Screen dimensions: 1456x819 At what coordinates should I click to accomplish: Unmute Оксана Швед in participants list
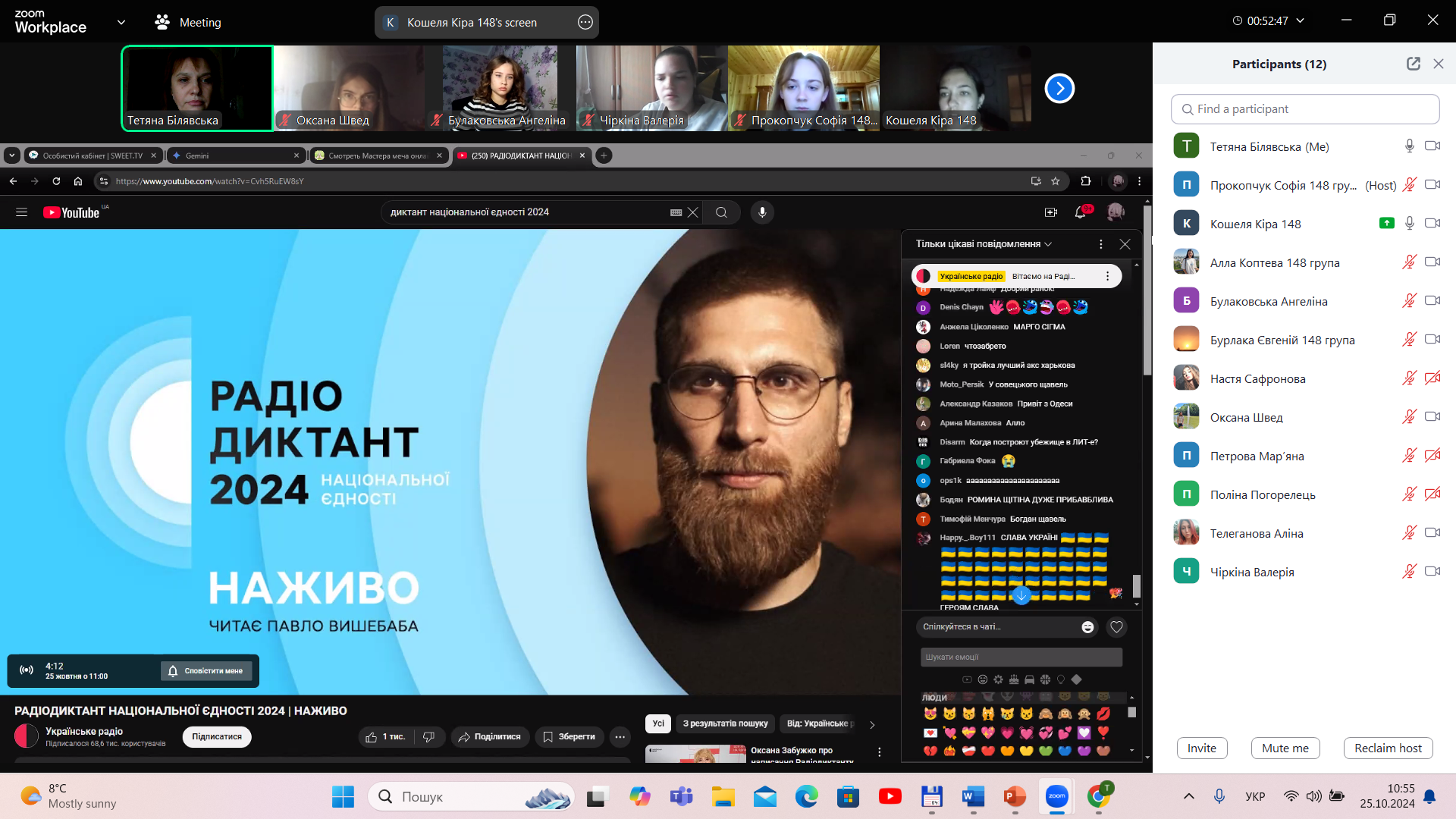[1409, 417]
